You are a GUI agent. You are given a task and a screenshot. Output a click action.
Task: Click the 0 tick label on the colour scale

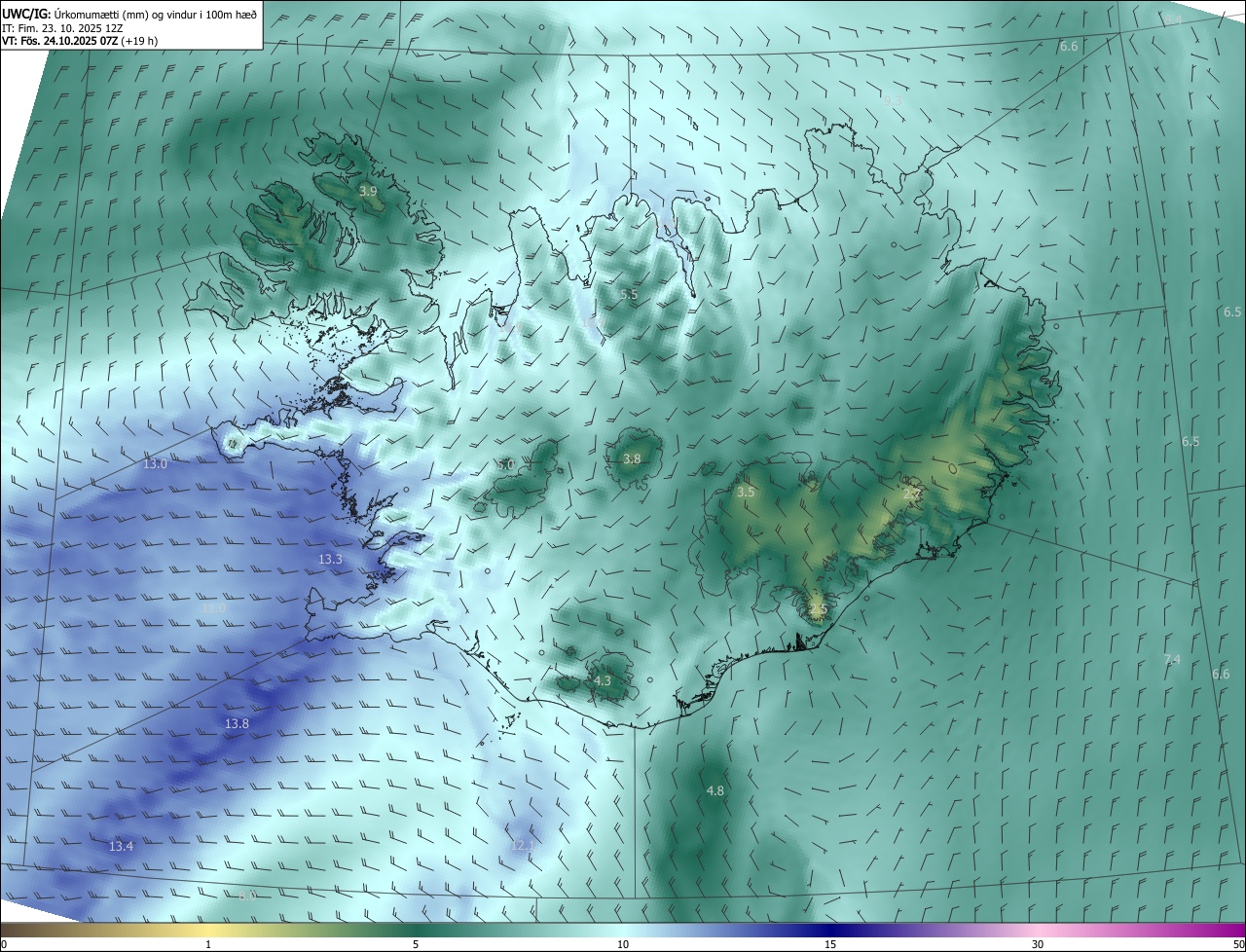tap(3, 944)
